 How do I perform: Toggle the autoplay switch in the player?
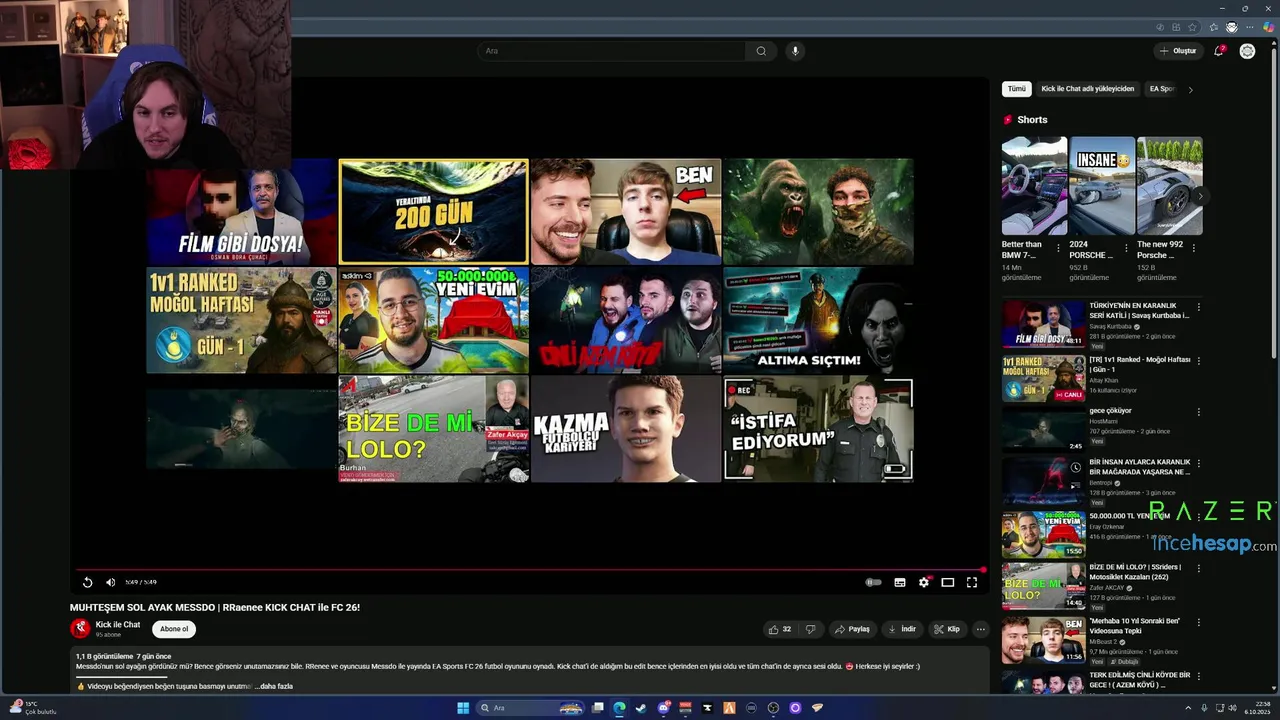point(873,582)
